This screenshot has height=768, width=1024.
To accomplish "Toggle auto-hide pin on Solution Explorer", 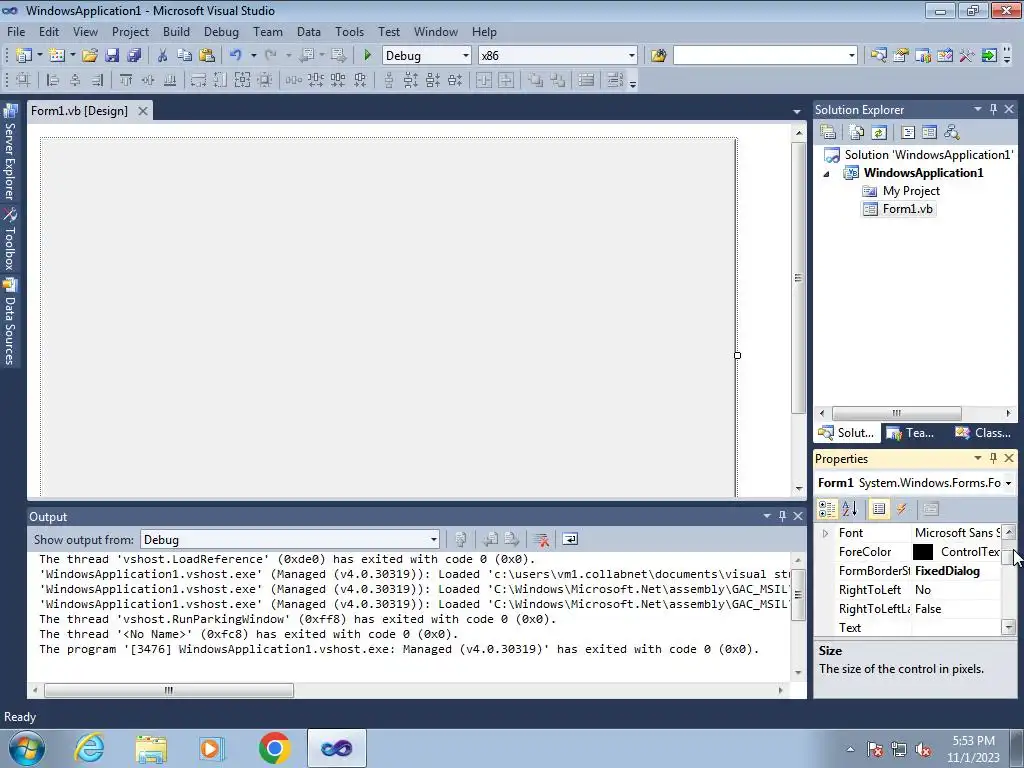I will click(x=993, y=109).
